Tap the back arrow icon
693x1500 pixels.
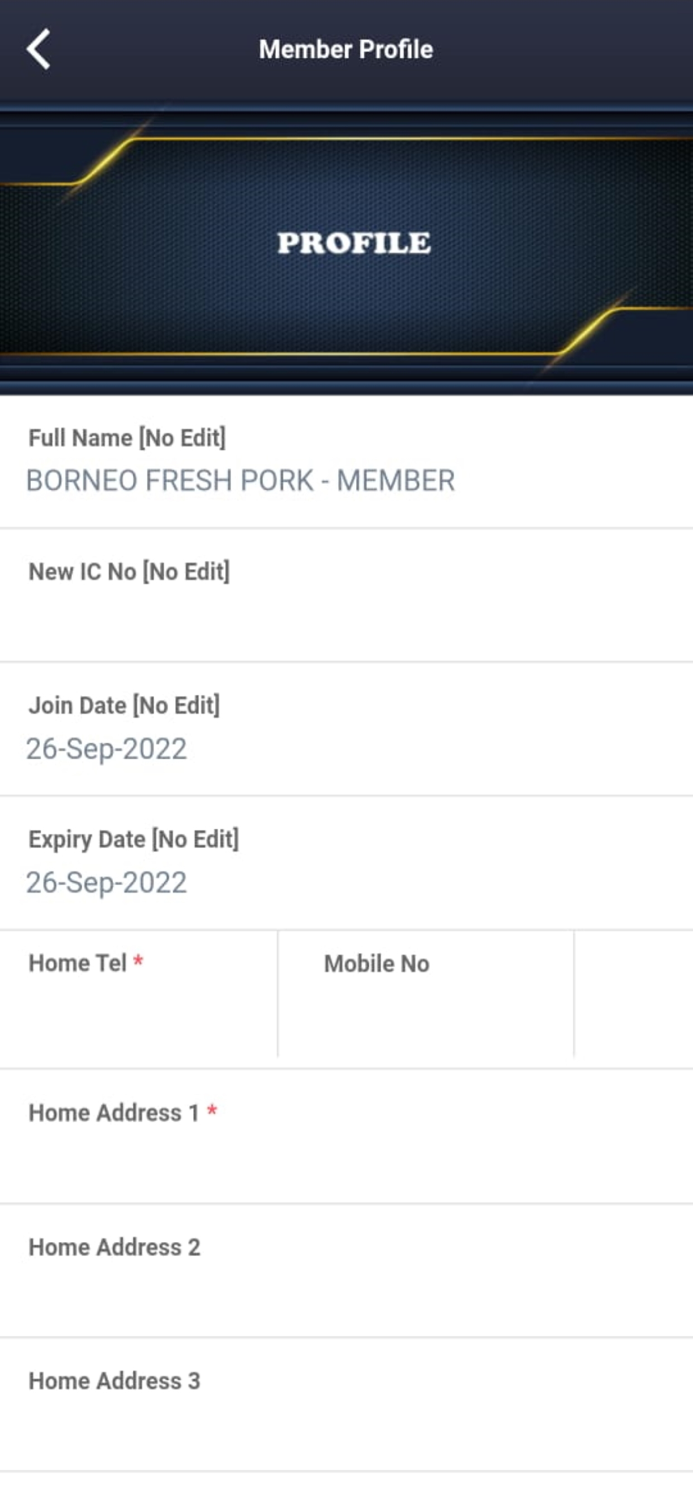(x=38, y=49)
